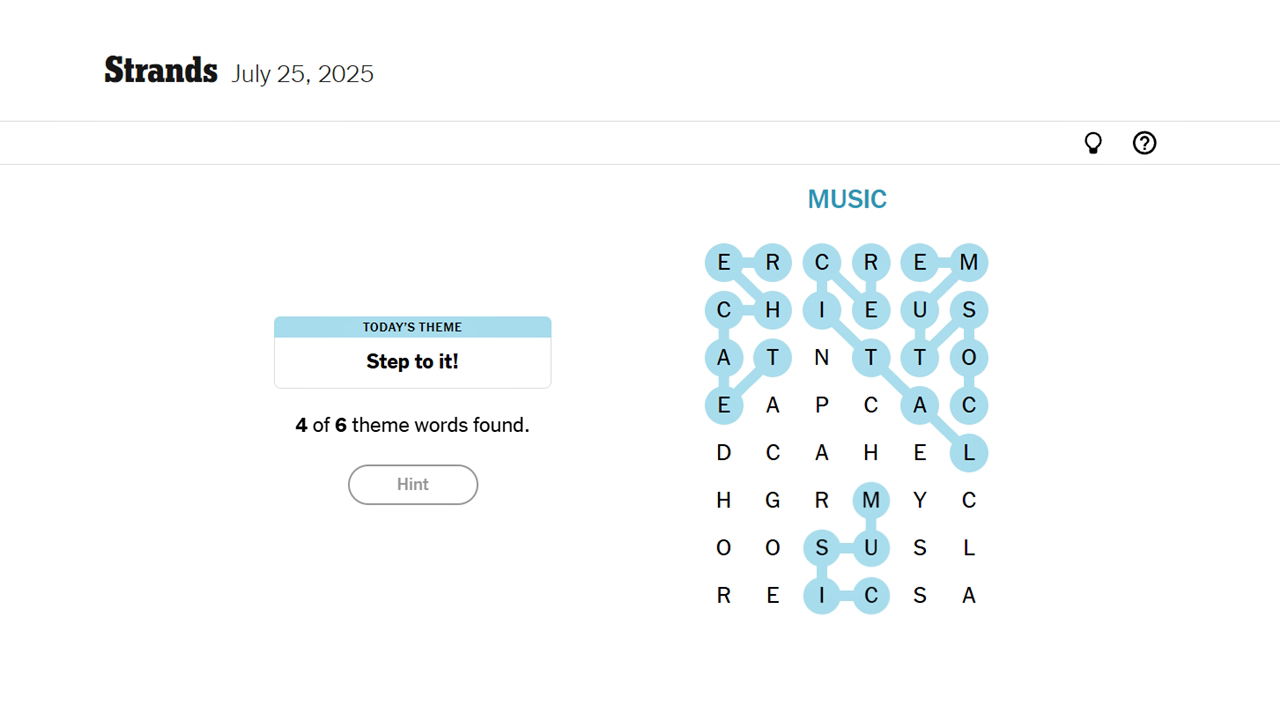Click the Strands logo title
This screenshot has width=1280, height=720.
tap(160, 70)
